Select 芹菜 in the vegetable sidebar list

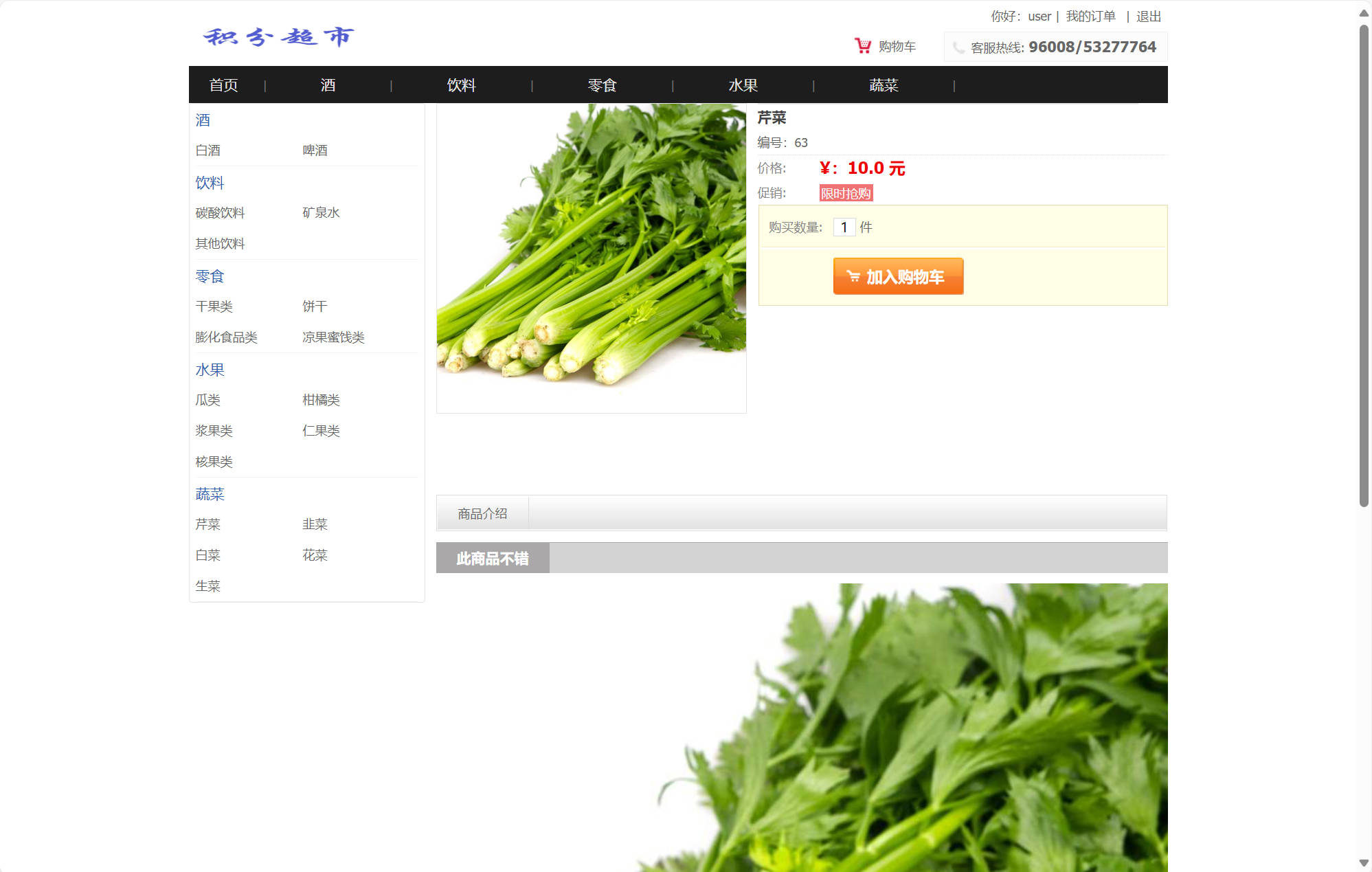tap(207, 524)
